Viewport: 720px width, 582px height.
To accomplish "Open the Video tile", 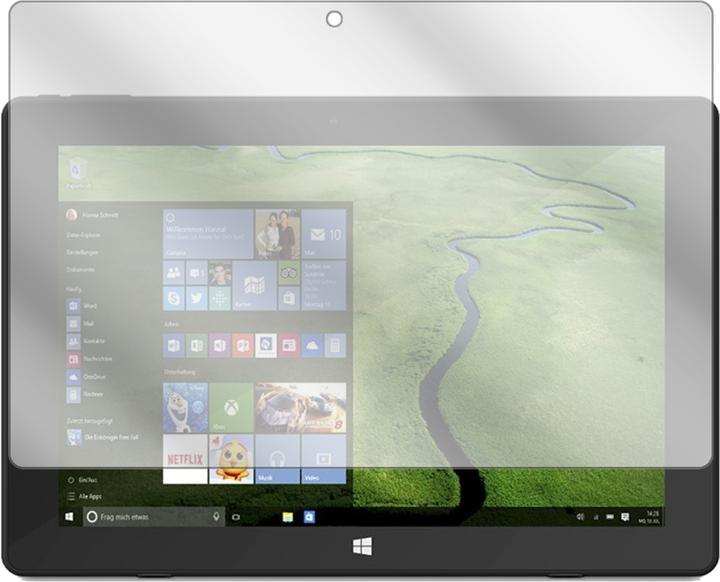I will click(324, 459).
